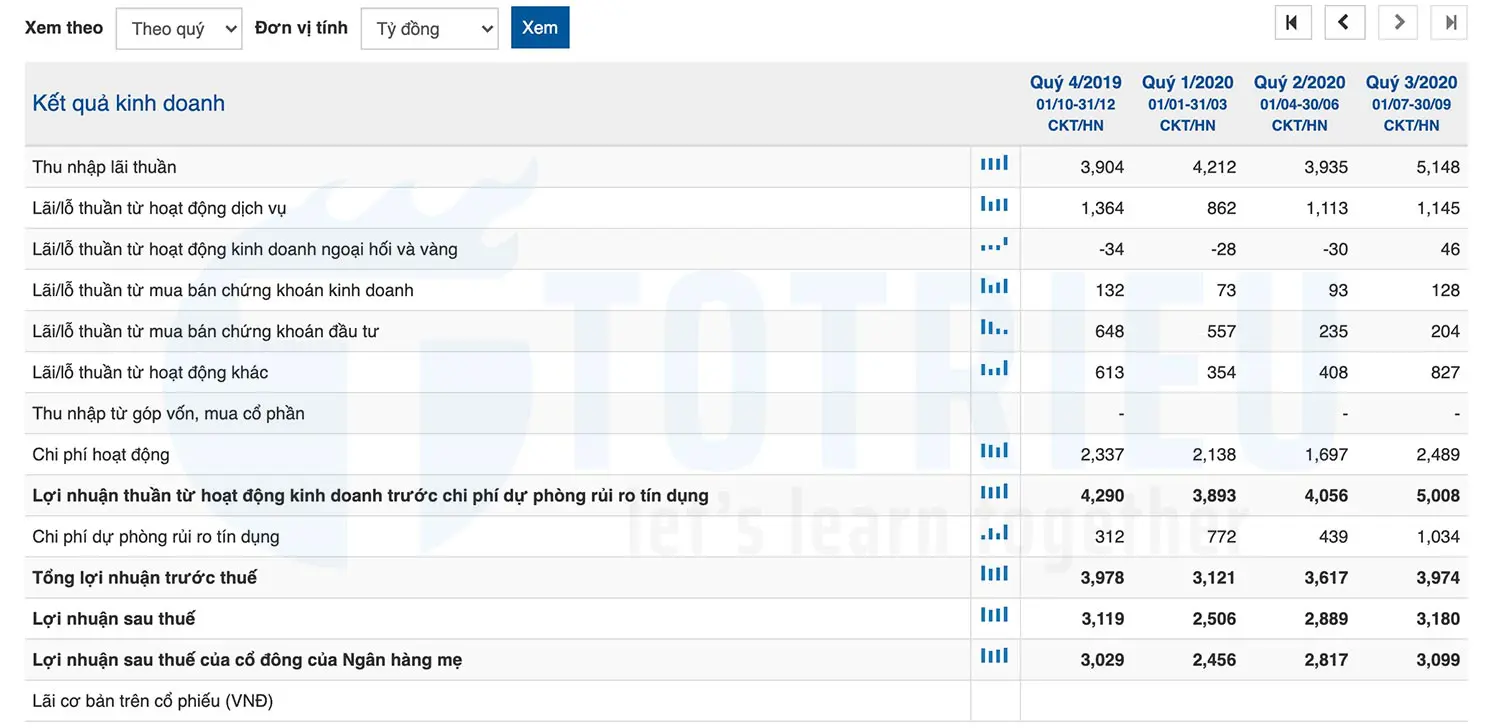
Task: Go to previous period using left arrow
Action: pos(1344,23)
